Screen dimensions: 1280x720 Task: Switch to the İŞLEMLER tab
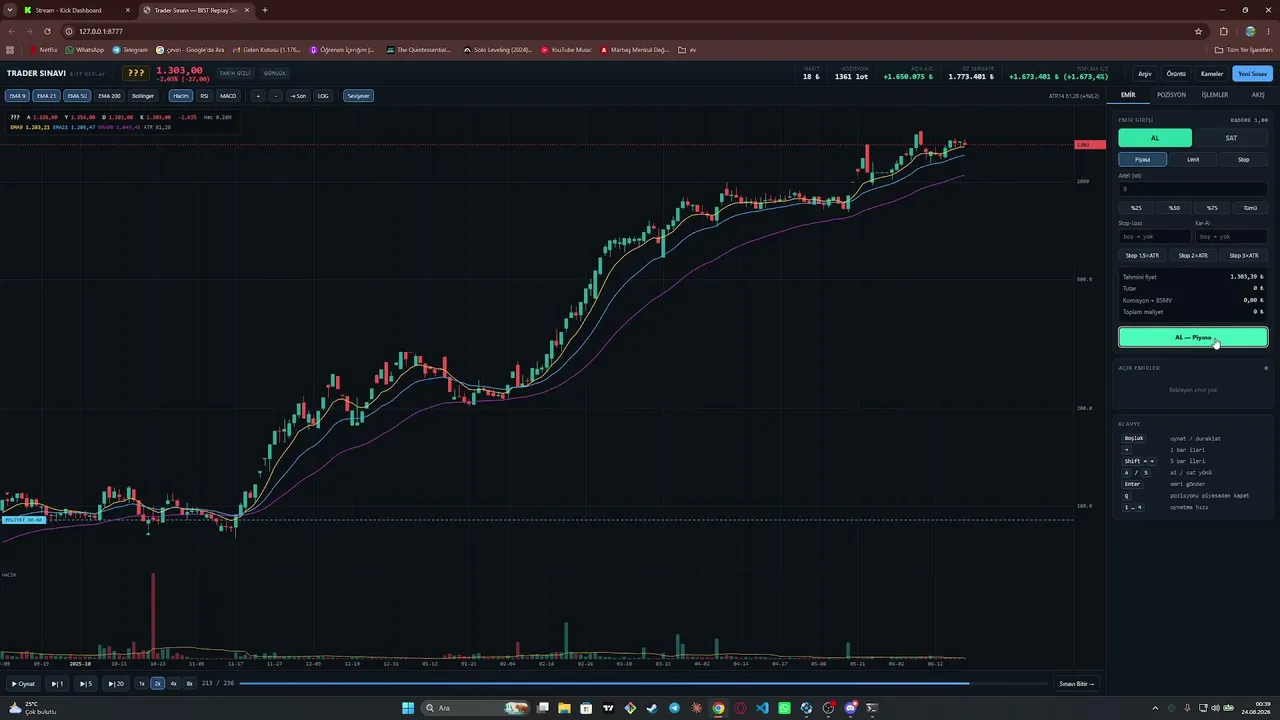tap(1215, 95)
